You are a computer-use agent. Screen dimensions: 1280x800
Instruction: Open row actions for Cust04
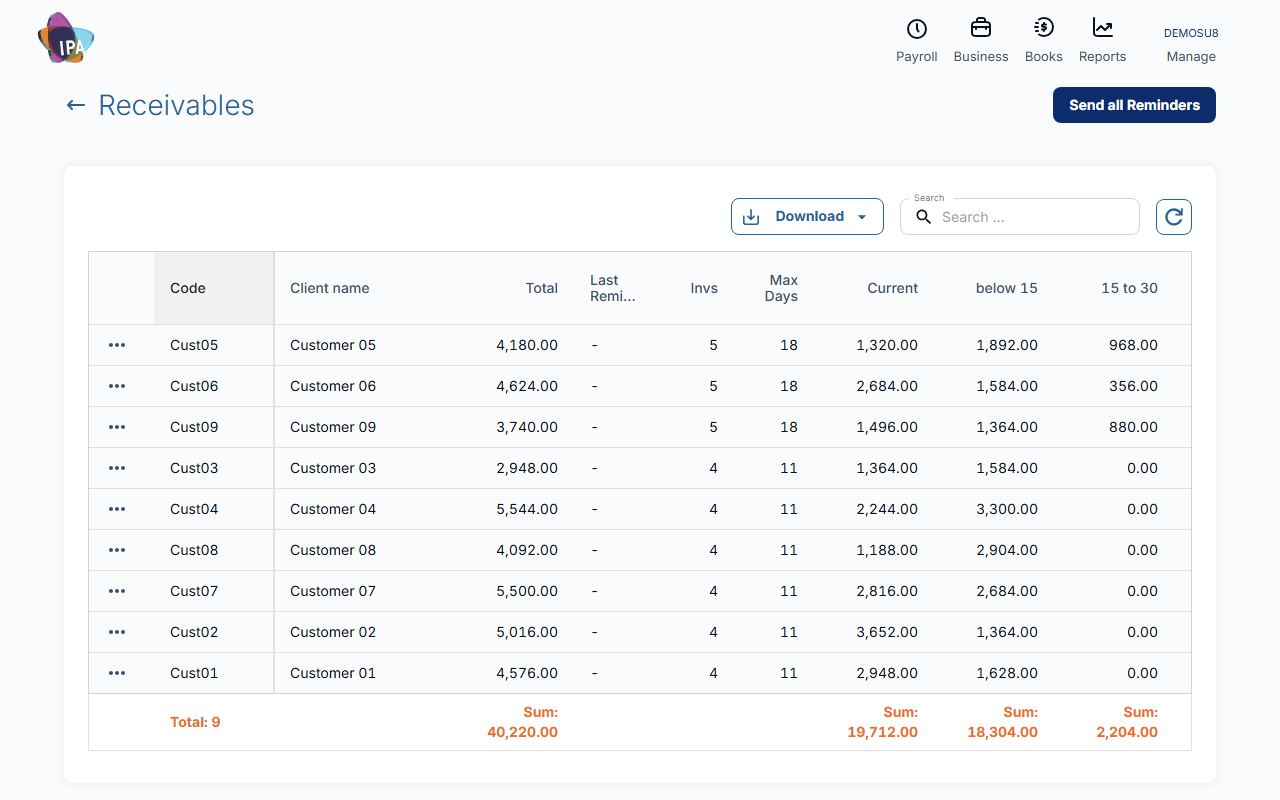coord(117,509)
